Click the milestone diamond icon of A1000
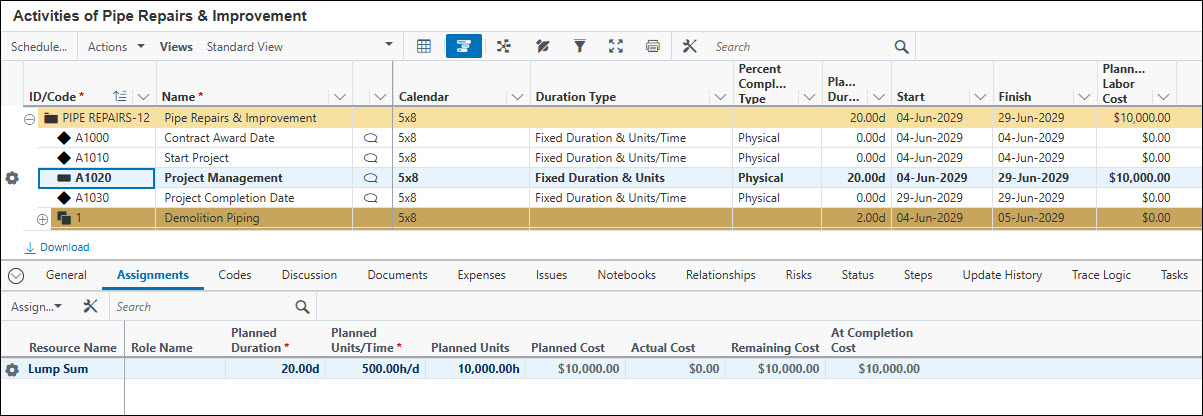The height and width of the screenshot is (416, 1203). click(x=65, y=138)
